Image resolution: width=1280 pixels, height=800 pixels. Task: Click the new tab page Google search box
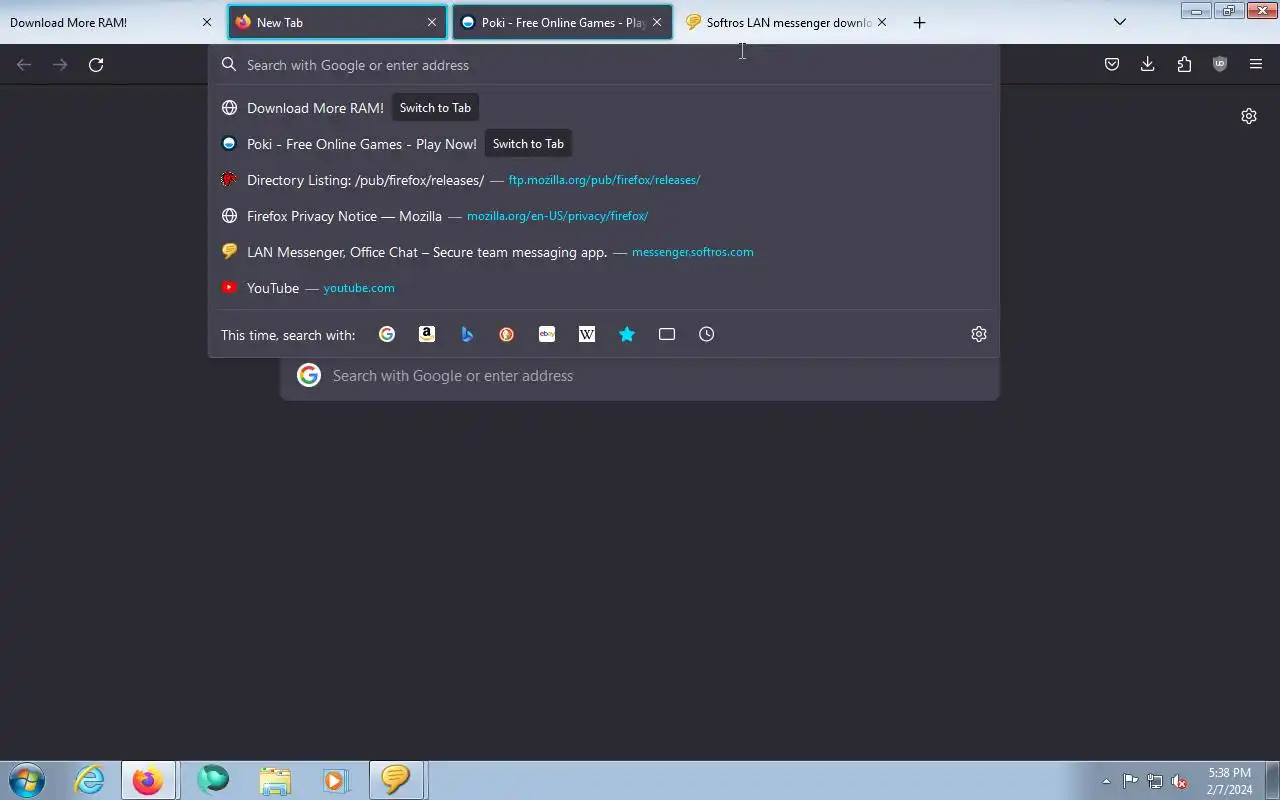640,376
